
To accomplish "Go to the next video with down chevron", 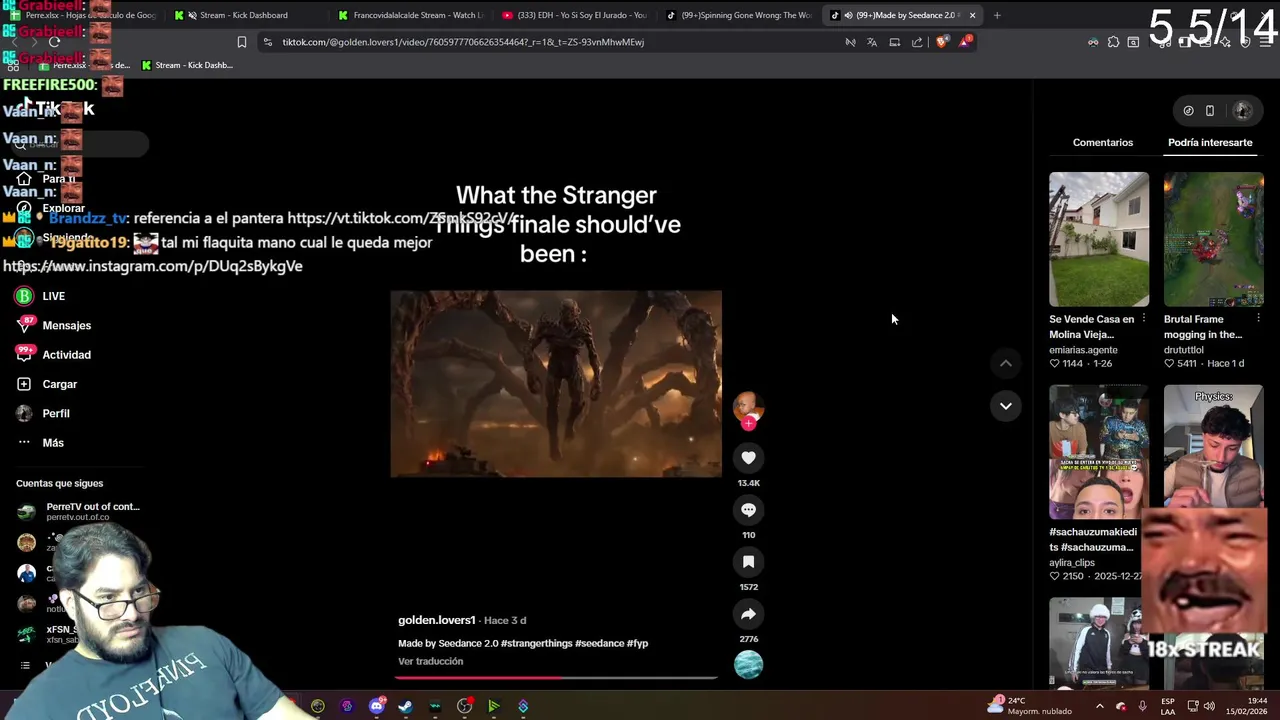I will pos(1006,406).
